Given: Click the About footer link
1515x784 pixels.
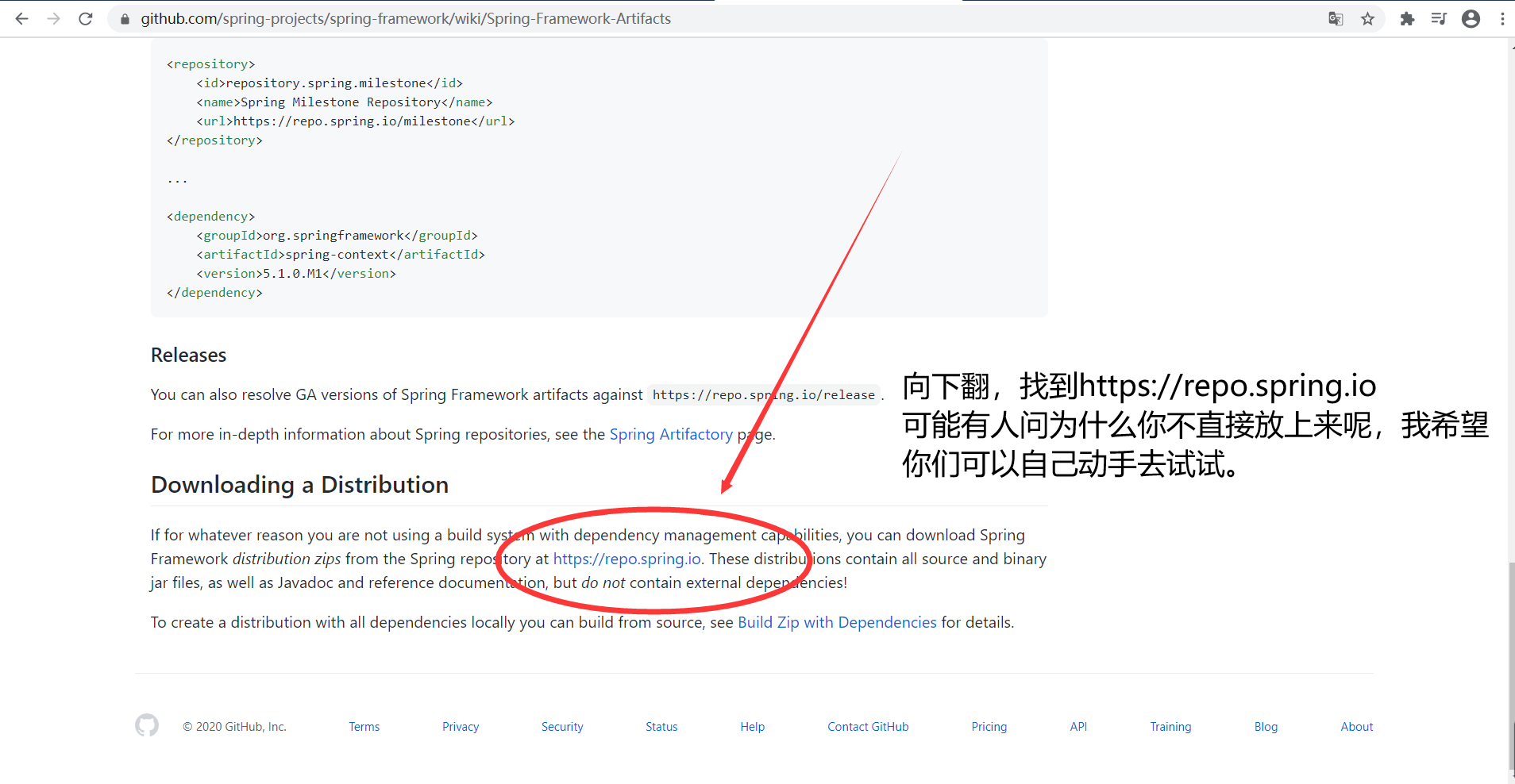Looking at the screenshot, I should [1357, 727].
